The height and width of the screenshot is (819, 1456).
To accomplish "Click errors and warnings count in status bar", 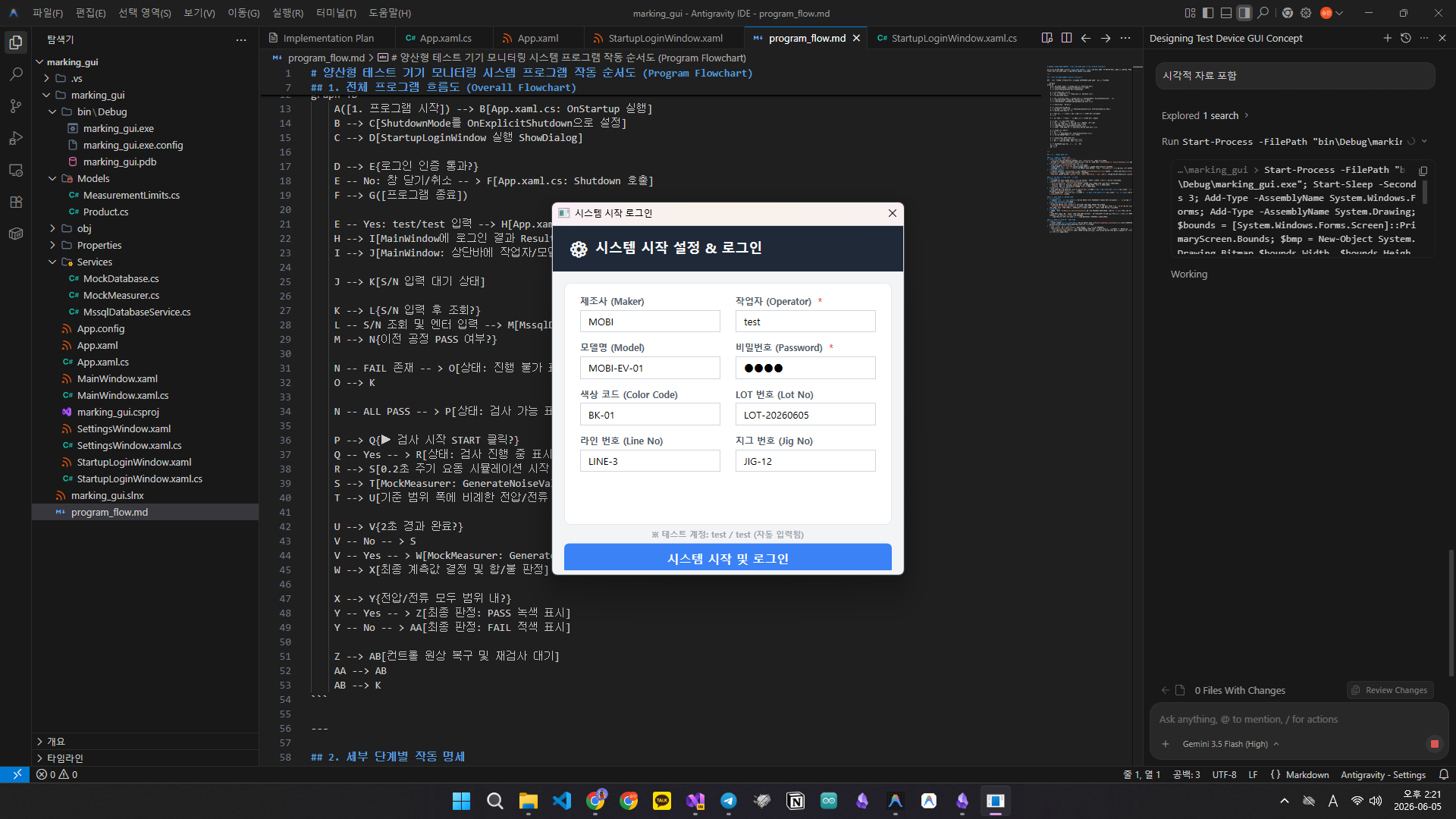I will (57, 774).
